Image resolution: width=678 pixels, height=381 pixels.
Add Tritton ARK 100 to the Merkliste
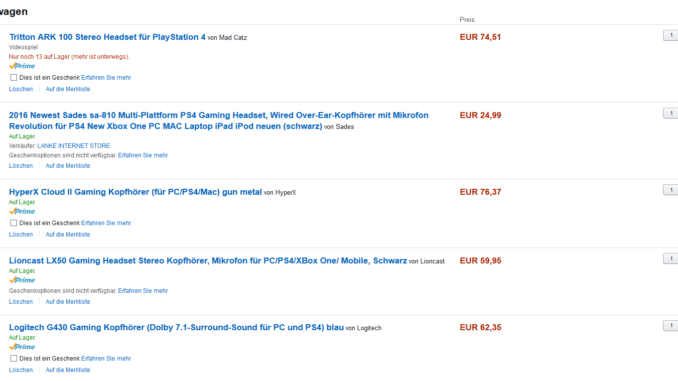(68, 89)
